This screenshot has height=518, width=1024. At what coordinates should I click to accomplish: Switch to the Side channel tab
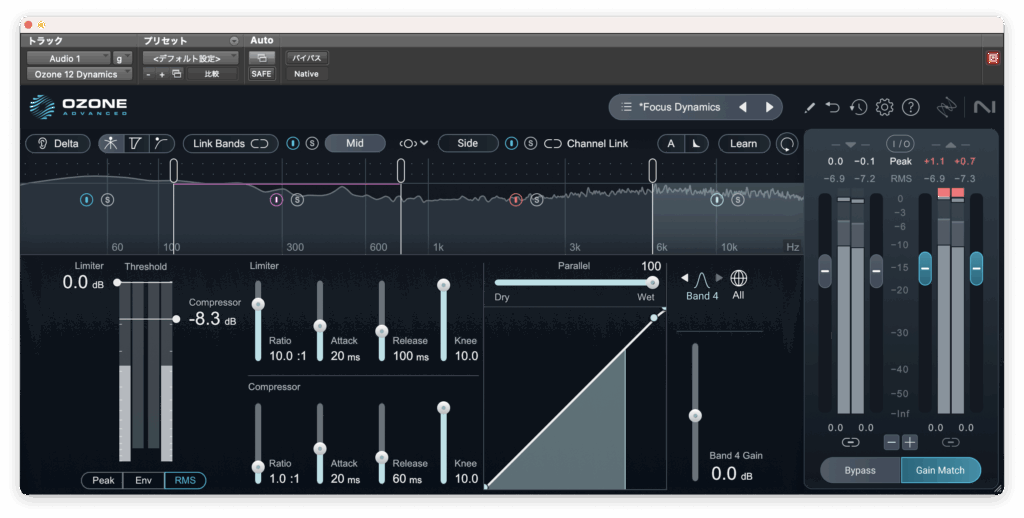(467, 143)
